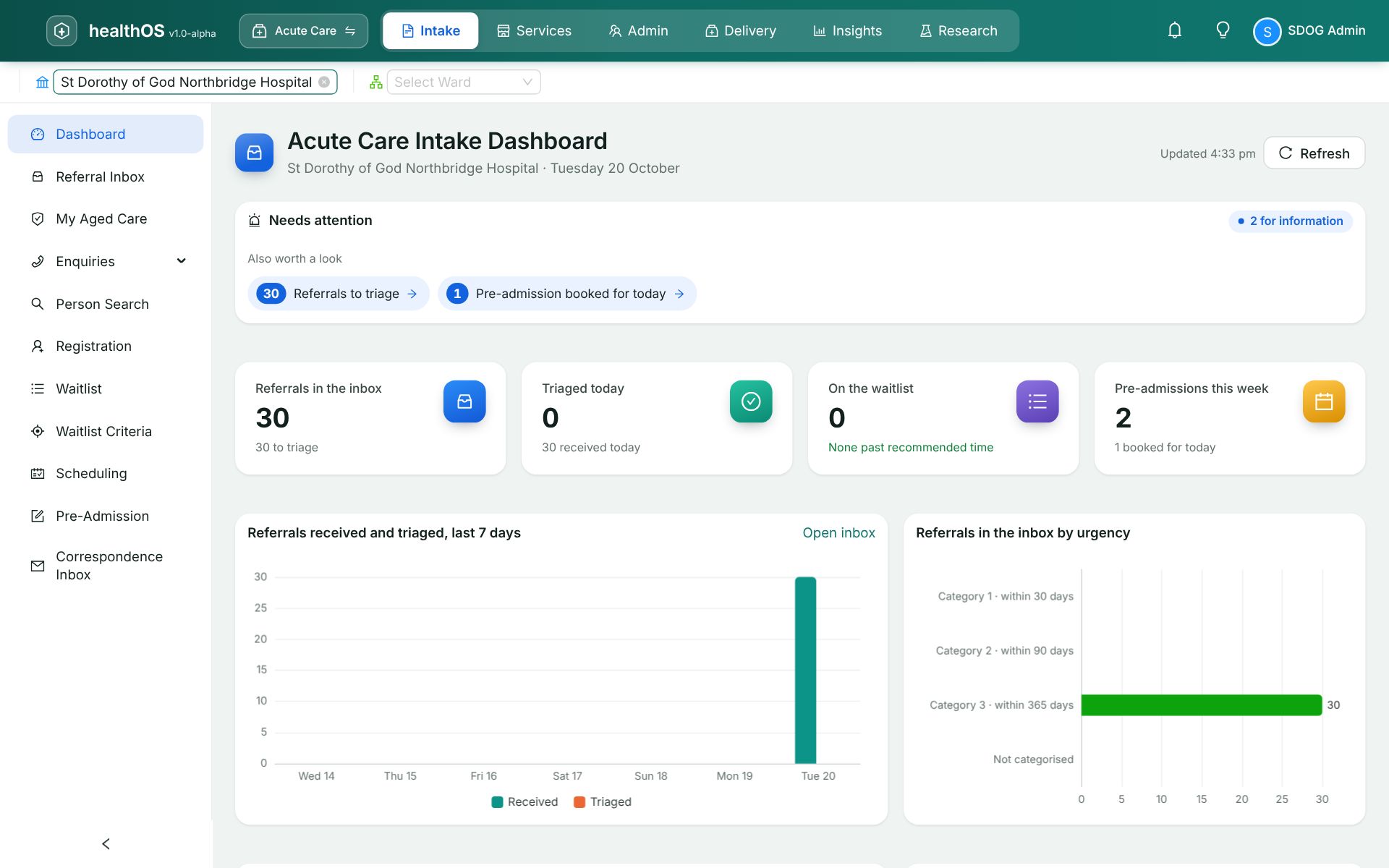
Task: Open the Select Ward dropdown
Action: coord(464,82)
